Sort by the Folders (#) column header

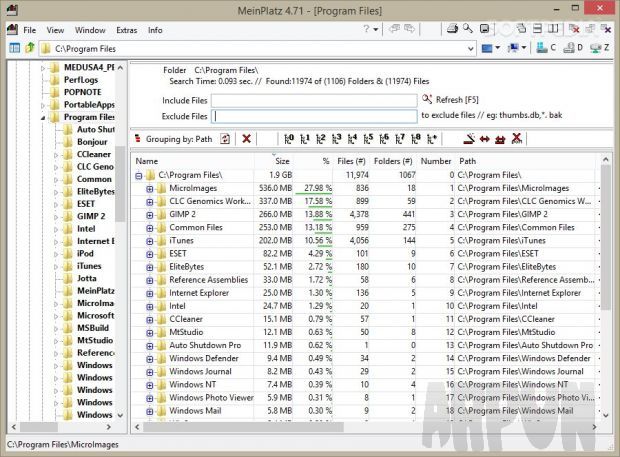[393, 161]
